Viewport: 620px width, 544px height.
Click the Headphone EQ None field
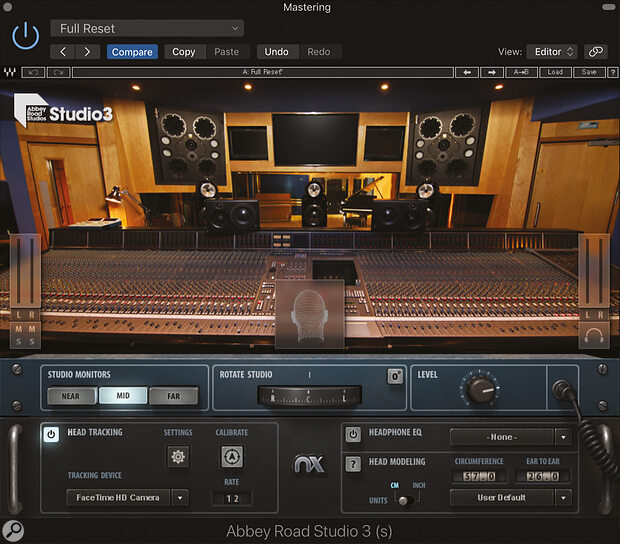(501, 437)
